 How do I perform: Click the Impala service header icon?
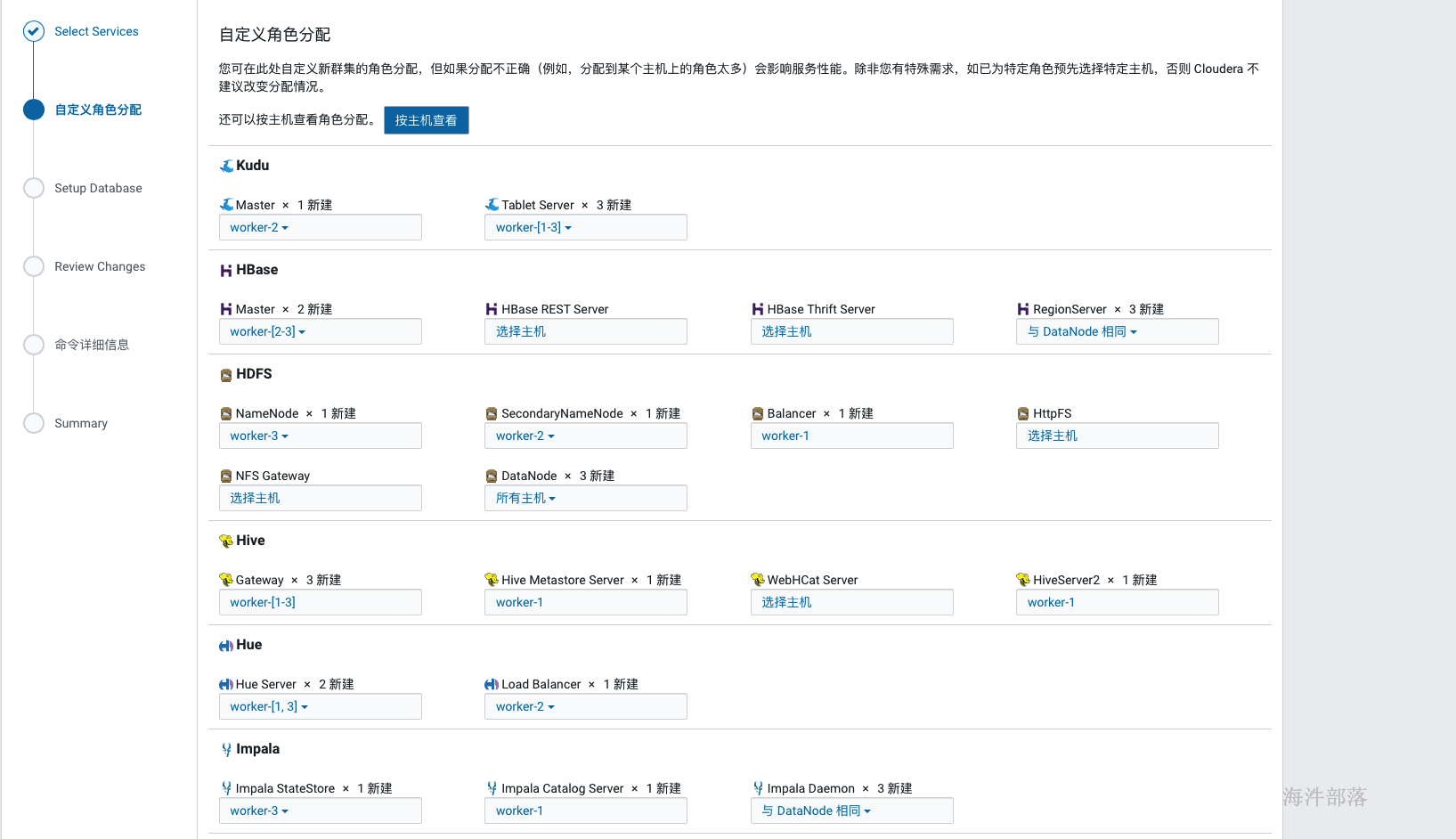pyautogui.click(x=226, y=750)
